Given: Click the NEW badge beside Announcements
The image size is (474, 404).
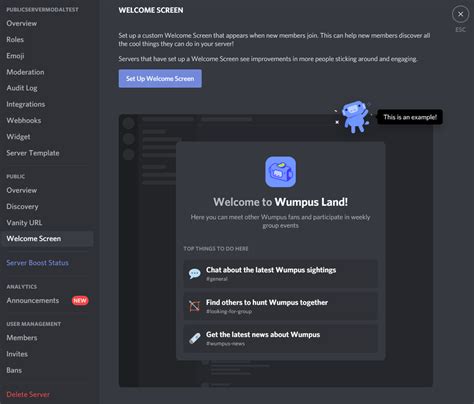Looking at the screenshot, I should [80, 300].
